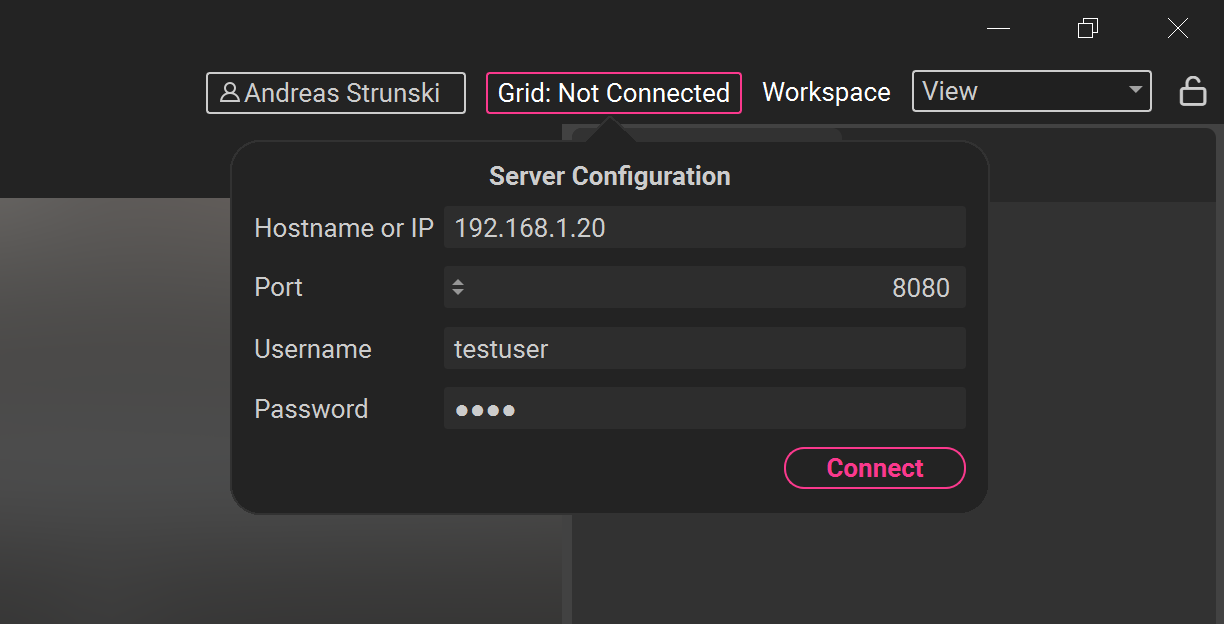Click the Workspace label text
The height and width of the screenshot is (624, 1224).
point(826,92)
